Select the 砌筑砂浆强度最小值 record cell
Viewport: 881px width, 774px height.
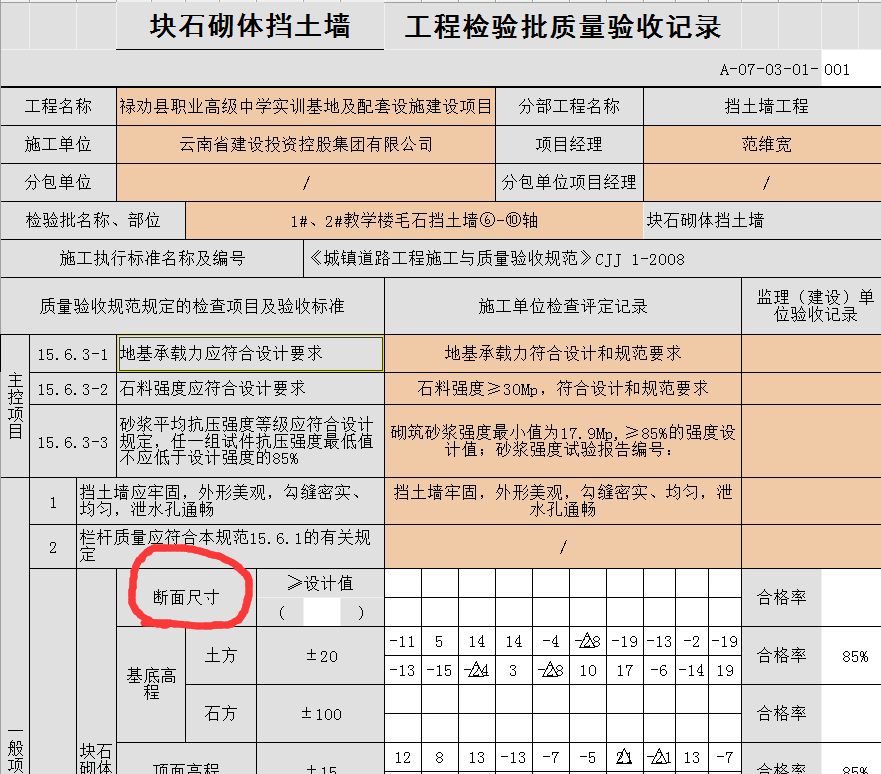[x=562, y=441]
